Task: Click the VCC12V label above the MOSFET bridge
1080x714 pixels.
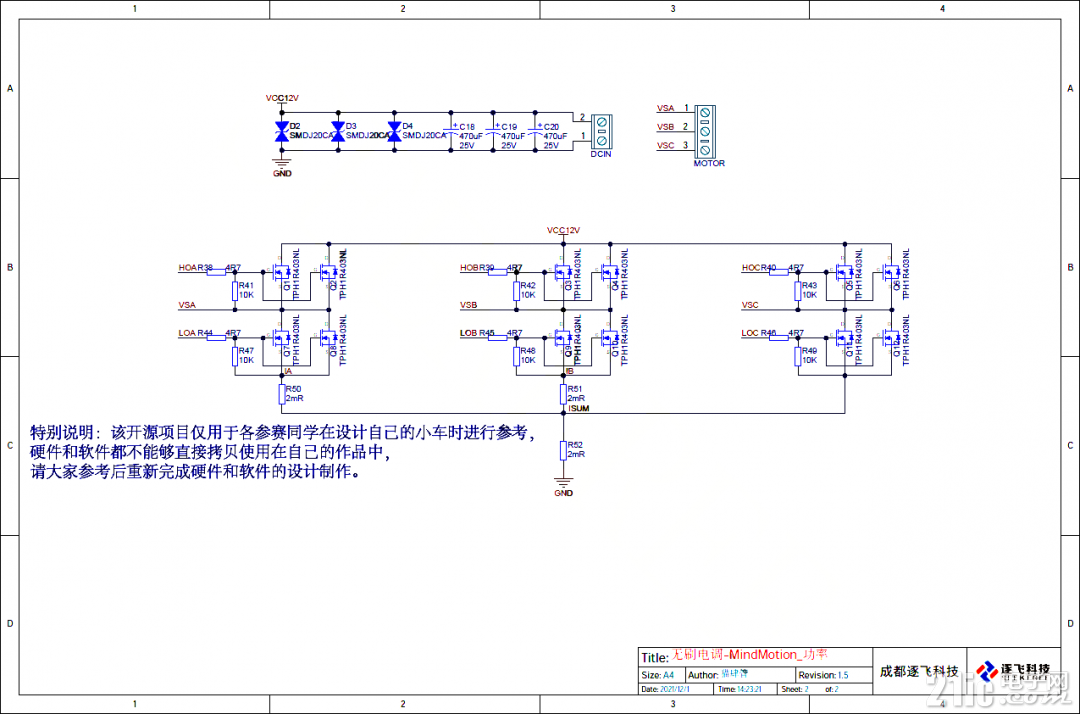Action: [563, 230]
